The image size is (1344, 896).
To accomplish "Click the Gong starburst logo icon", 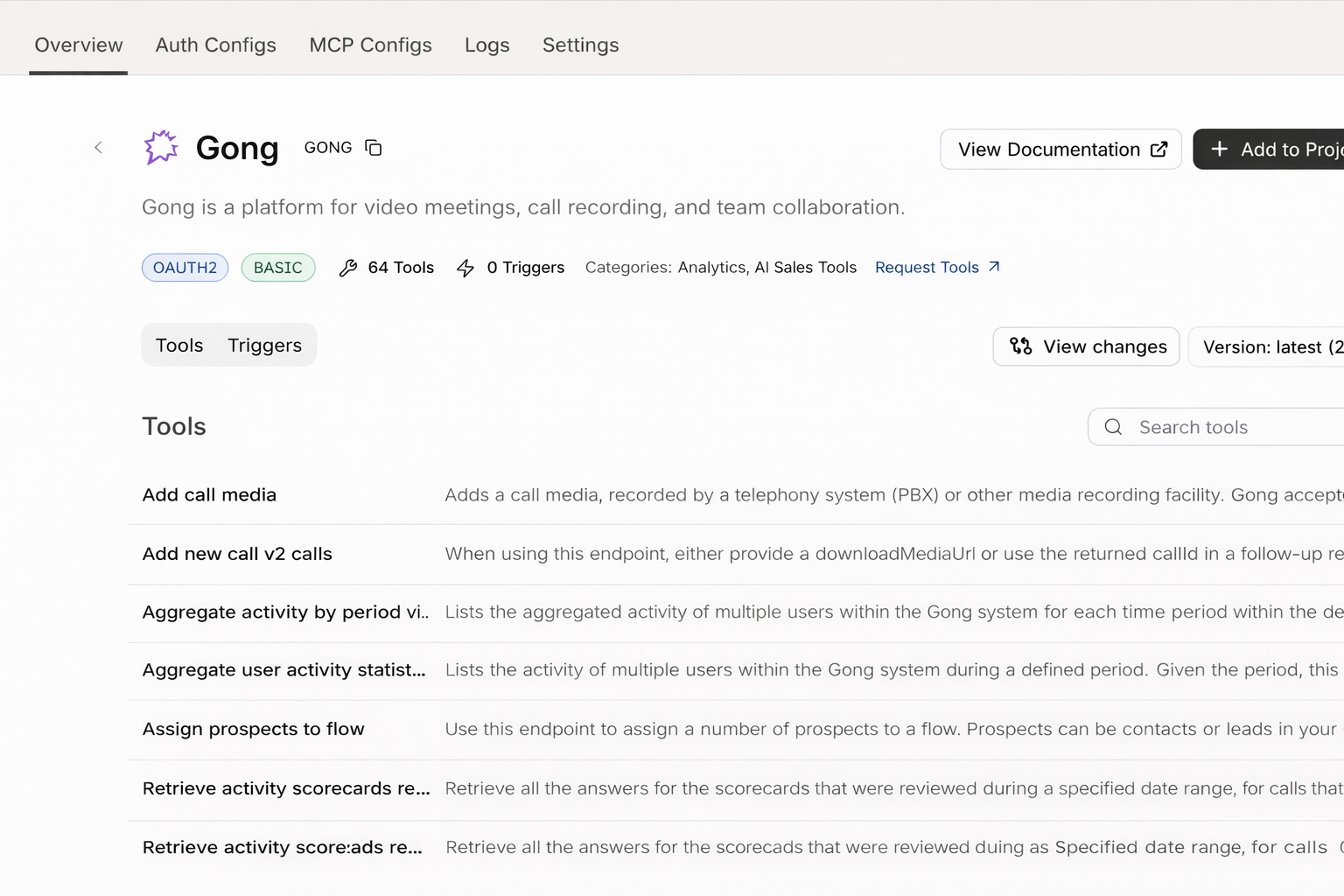I will [x=161, y=148].
